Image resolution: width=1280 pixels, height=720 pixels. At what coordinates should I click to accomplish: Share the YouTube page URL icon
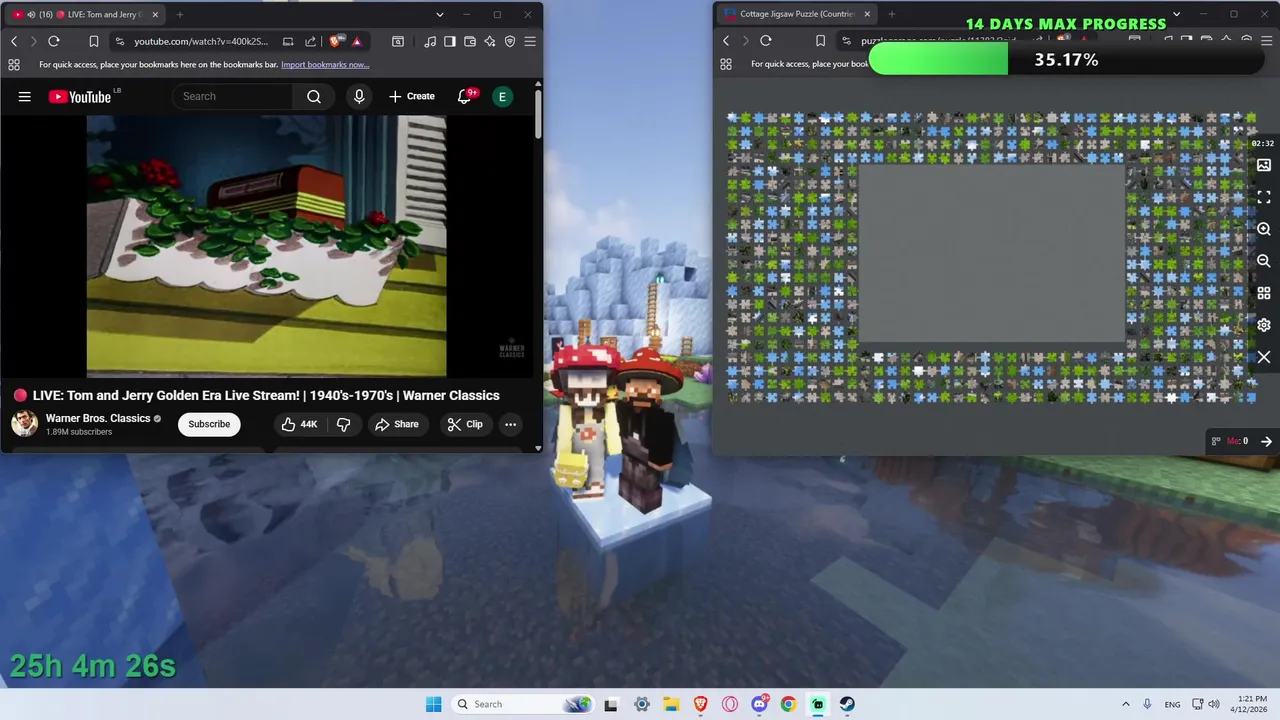tap(310, 41)
